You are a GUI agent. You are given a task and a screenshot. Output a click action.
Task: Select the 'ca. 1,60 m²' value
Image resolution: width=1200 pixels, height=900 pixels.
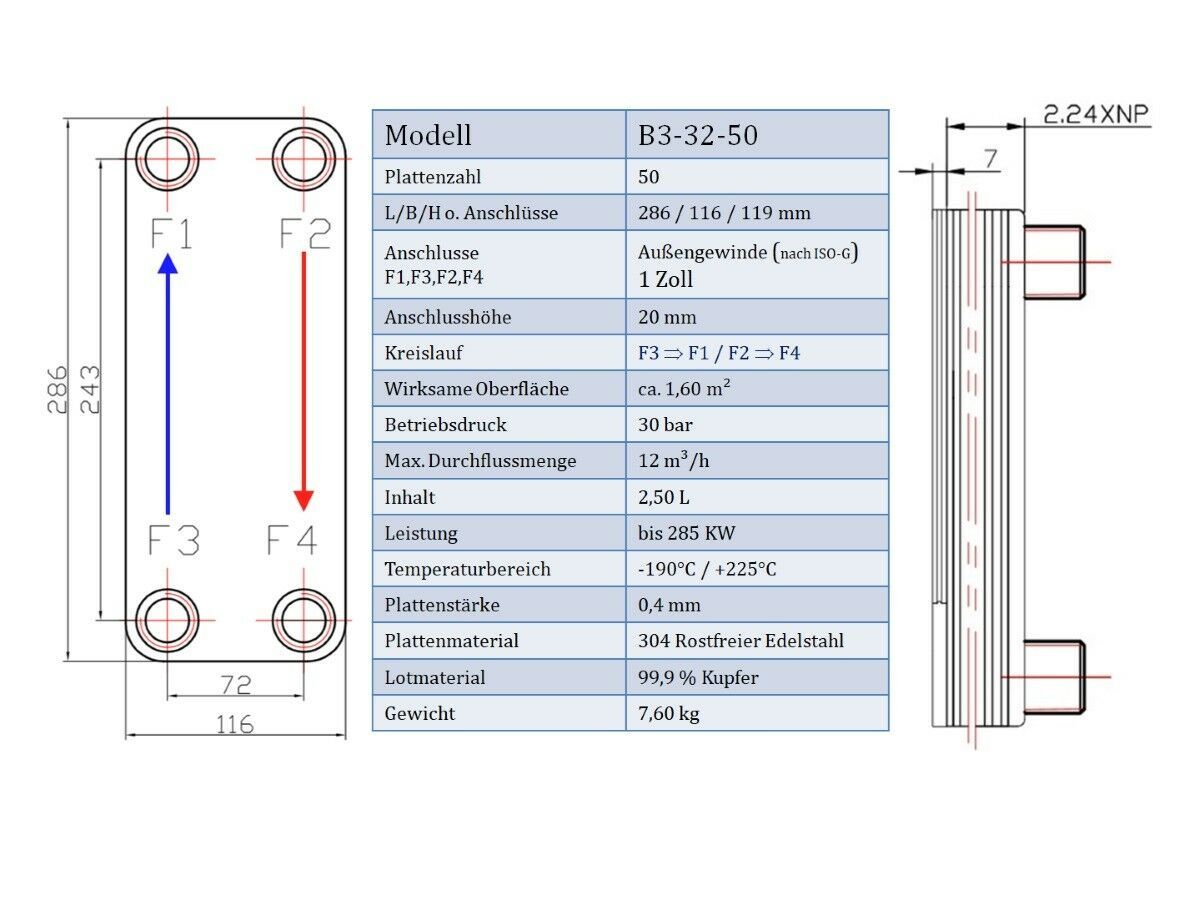pyautogui.click(x=684, y=388)
